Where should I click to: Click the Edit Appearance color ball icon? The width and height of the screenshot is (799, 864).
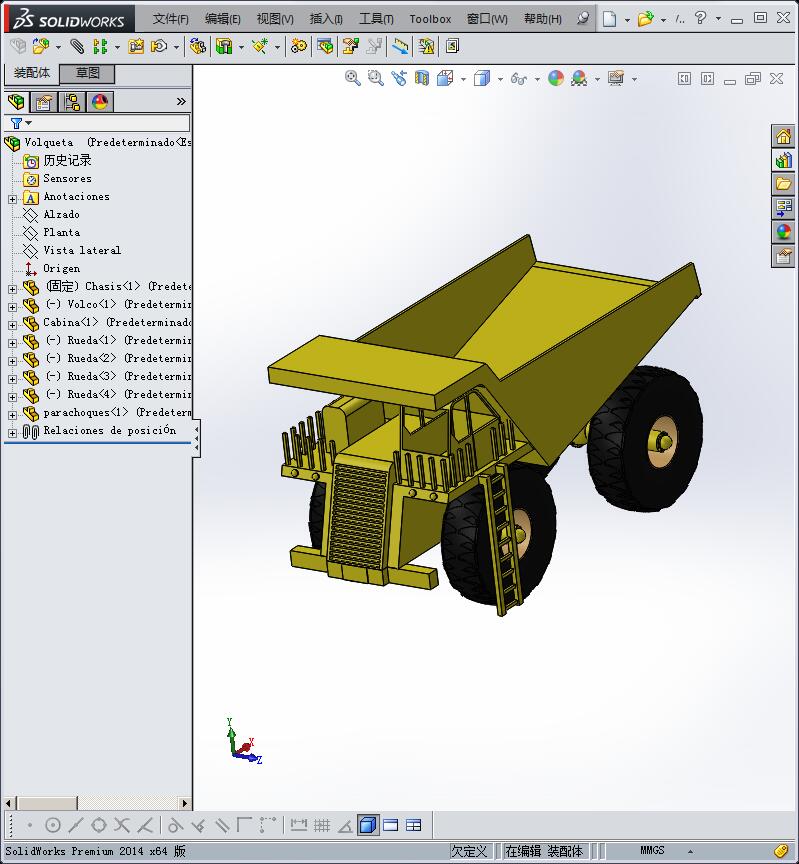pyautogui.click(x=556, y=78)
